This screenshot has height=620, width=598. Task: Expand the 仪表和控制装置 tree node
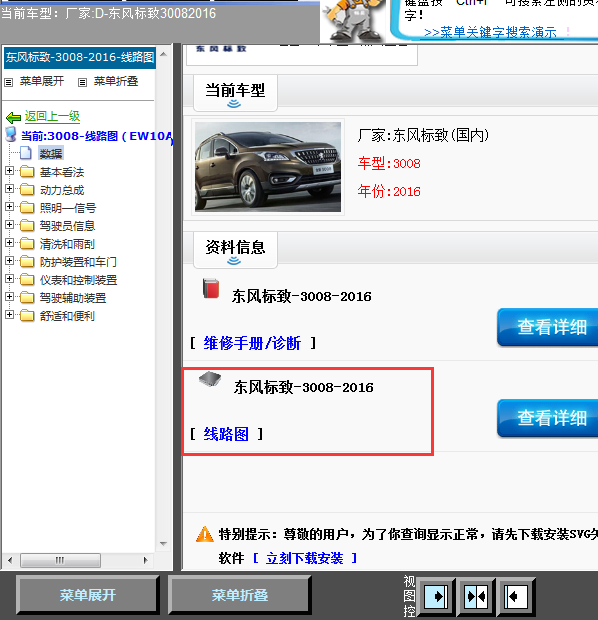(x=9, y=278)
